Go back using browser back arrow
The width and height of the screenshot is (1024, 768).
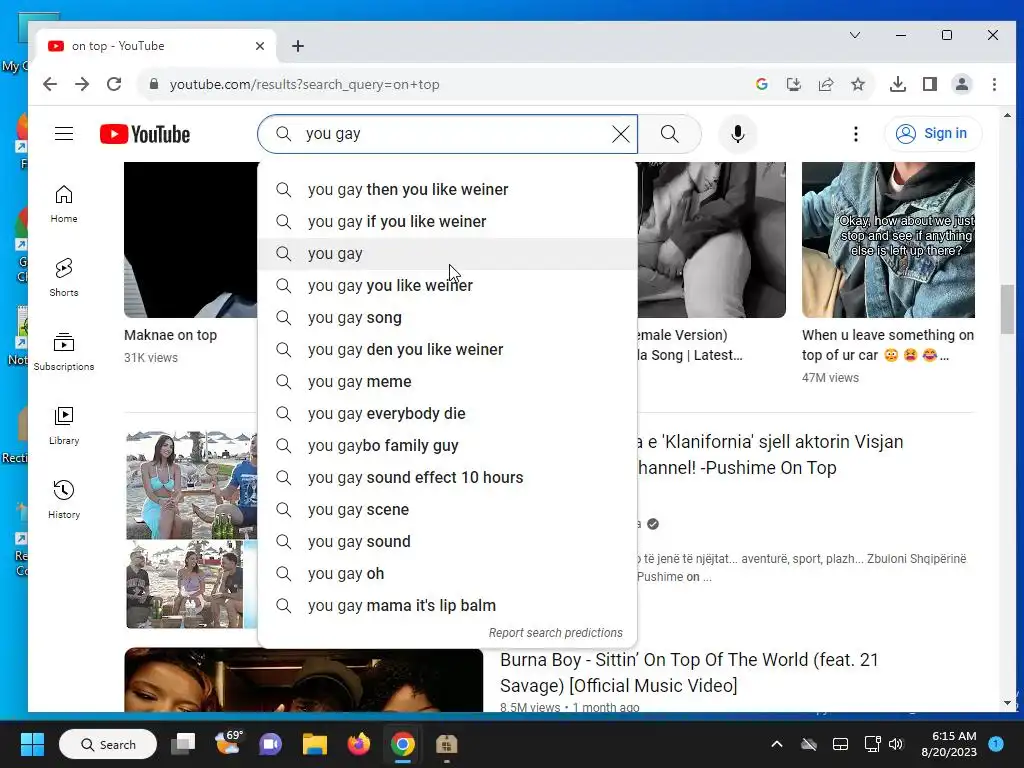pyautogui.click(x=50, y=84)
